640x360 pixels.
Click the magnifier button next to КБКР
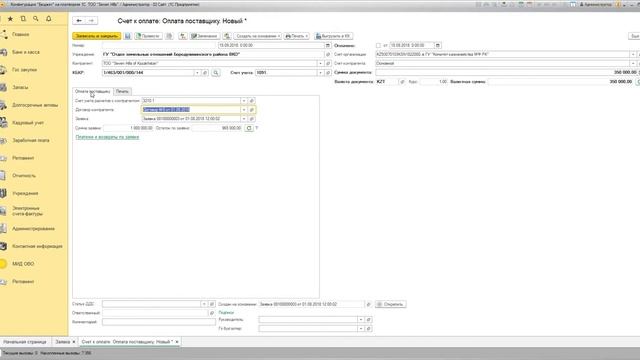tap(216, 73)
